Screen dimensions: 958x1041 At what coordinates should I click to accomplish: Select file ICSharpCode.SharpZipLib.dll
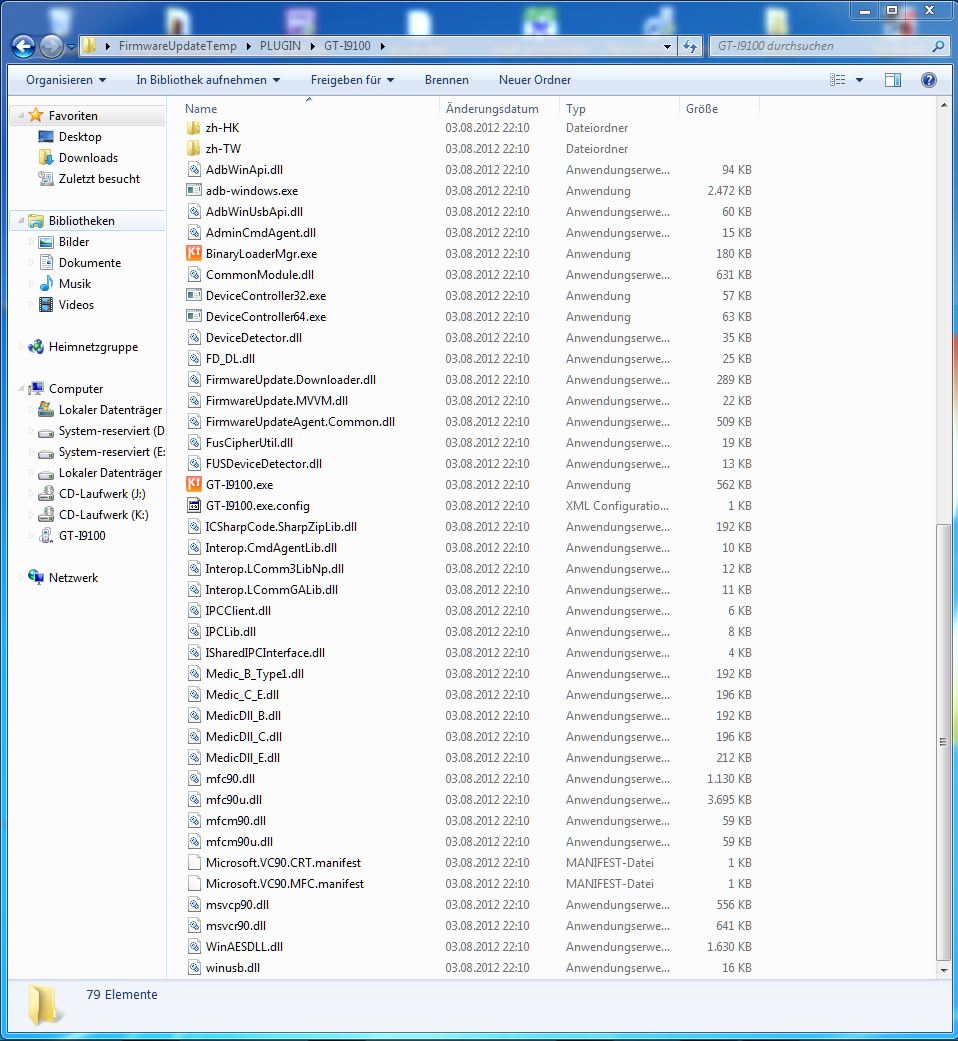(x=281, y=526)
